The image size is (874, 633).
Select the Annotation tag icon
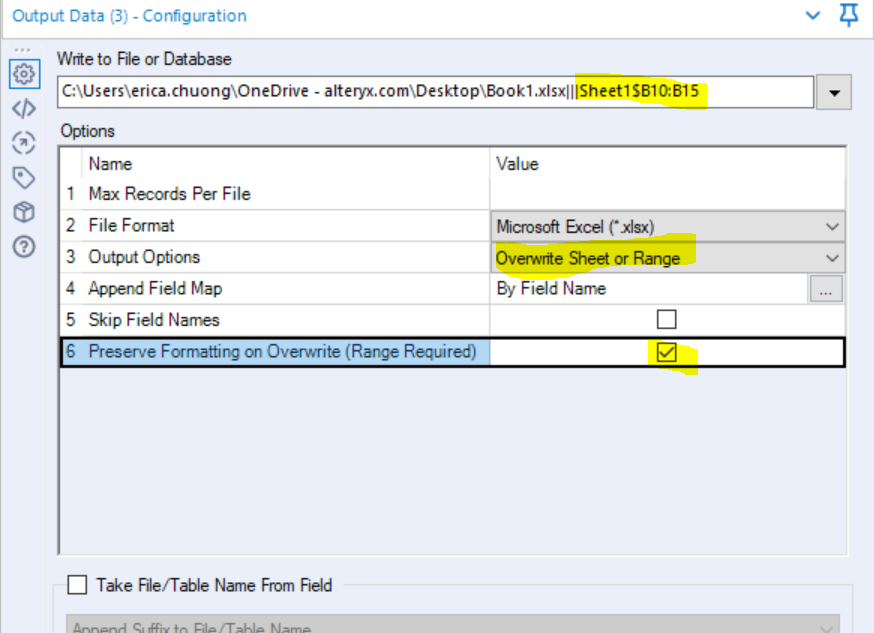tap(24, 178)
